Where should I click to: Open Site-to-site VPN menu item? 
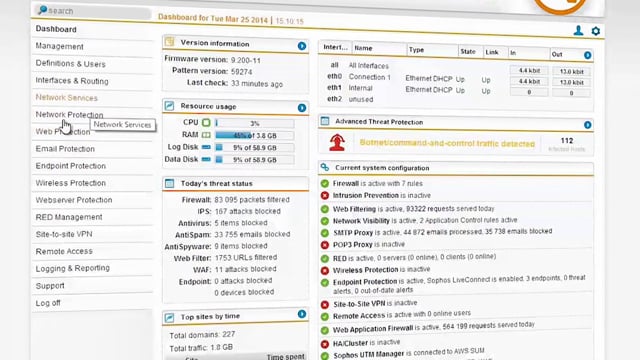pyautogui.click(x=64, y=234)
